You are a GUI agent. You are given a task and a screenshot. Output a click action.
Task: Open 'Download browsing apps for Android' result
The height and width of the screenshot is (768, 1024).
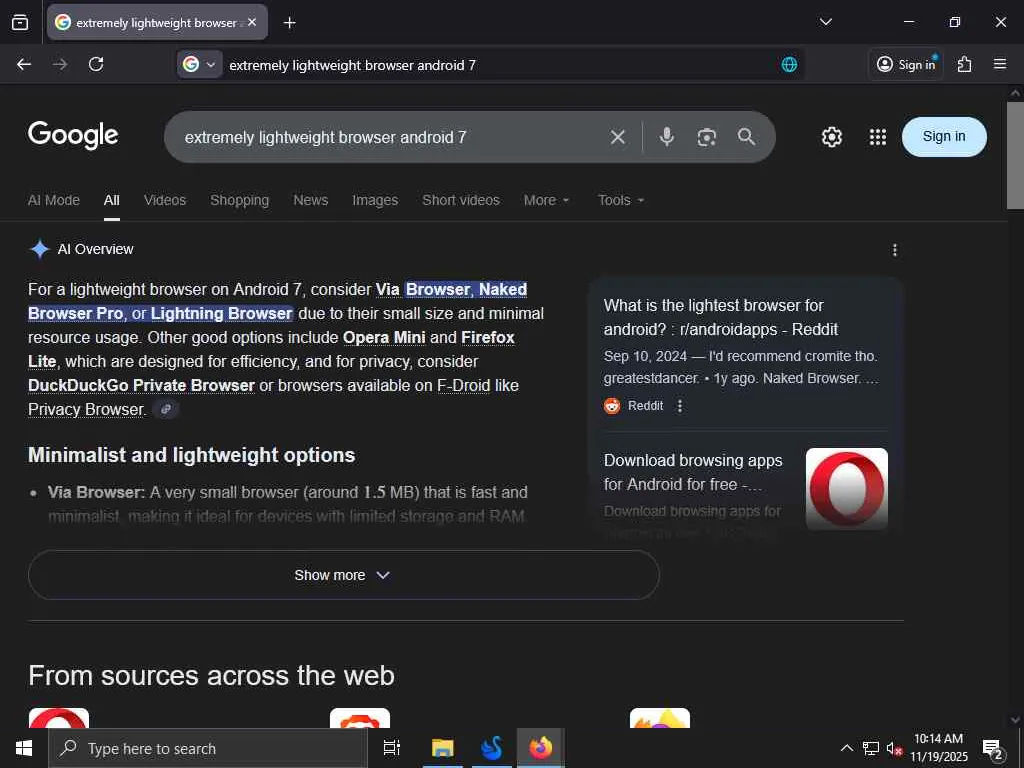[693, 472]
